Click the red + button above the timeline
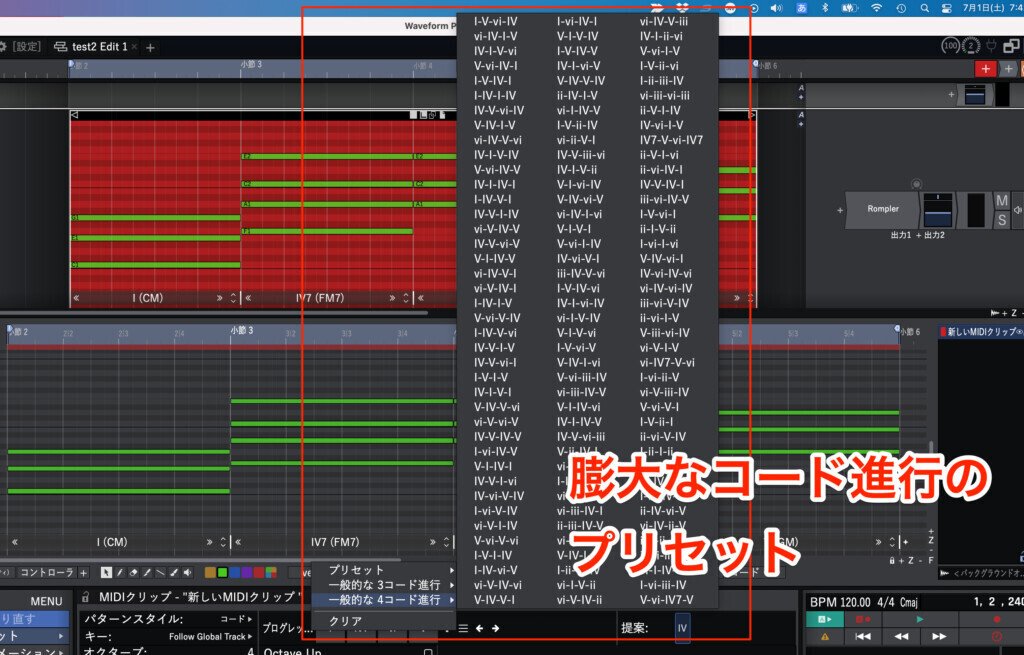Image resolution: width=1024 pixels, height=655 pixels. 986,68
